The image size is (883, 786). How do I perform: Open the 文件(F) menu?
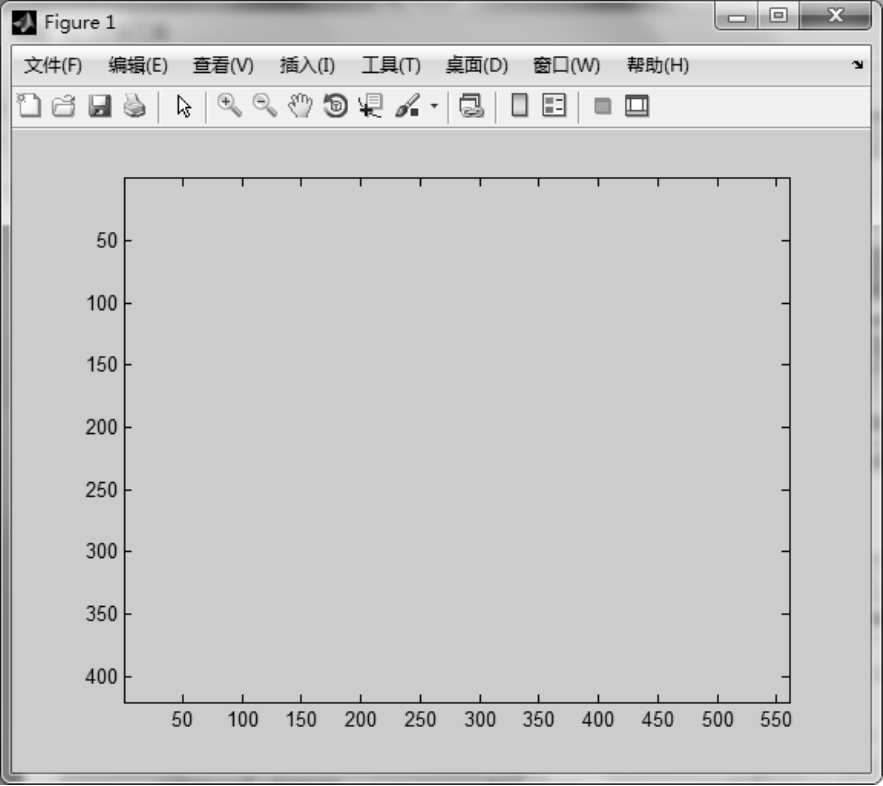coord(53,66)
